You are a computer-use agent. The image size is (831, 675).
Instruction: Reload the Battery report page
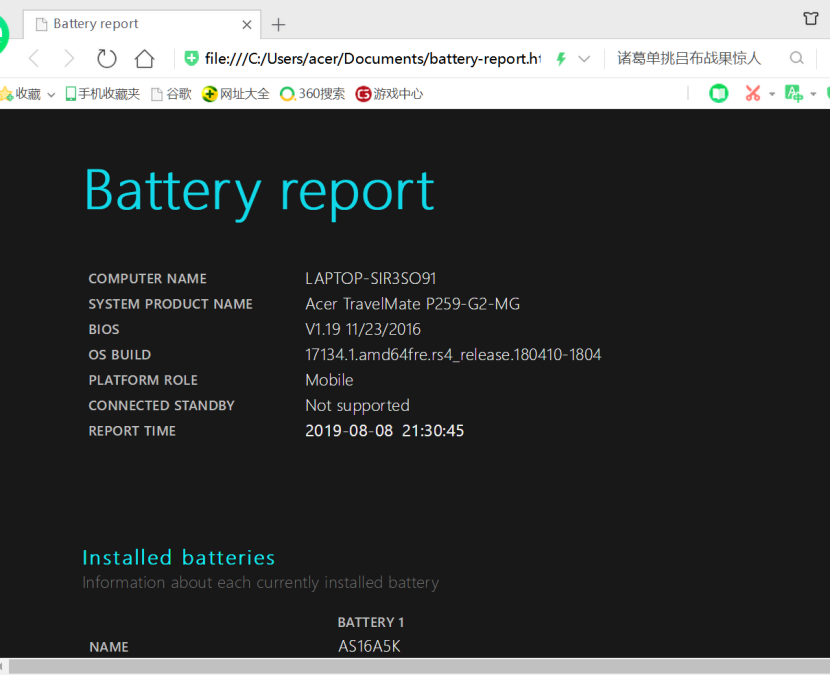(106, 58)
